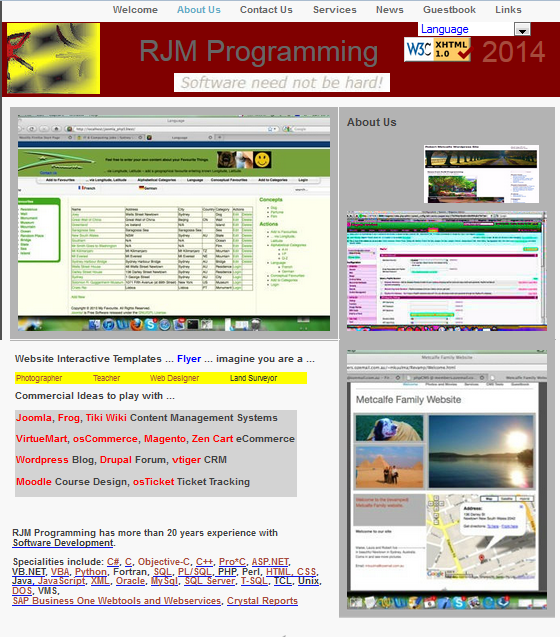The image size is (560, 637).
Task: Open SAP Business One Webtools and Webservices
Action: [117, 601]
